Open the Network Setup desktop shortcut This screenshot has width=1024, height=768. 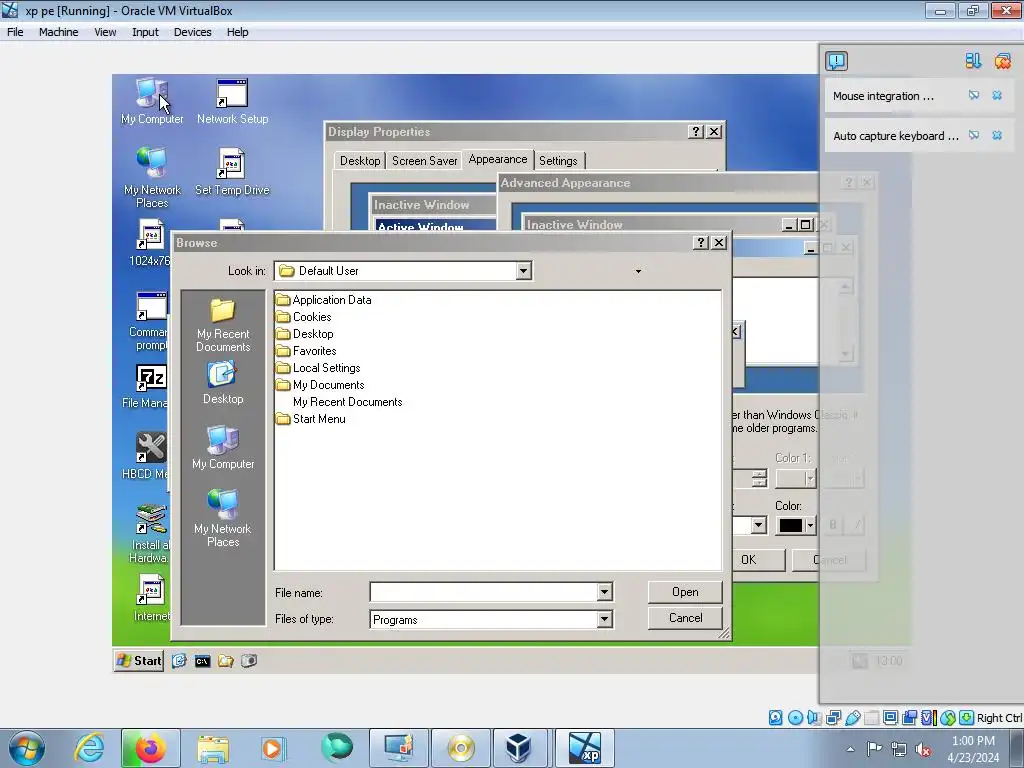click(232, 101)
